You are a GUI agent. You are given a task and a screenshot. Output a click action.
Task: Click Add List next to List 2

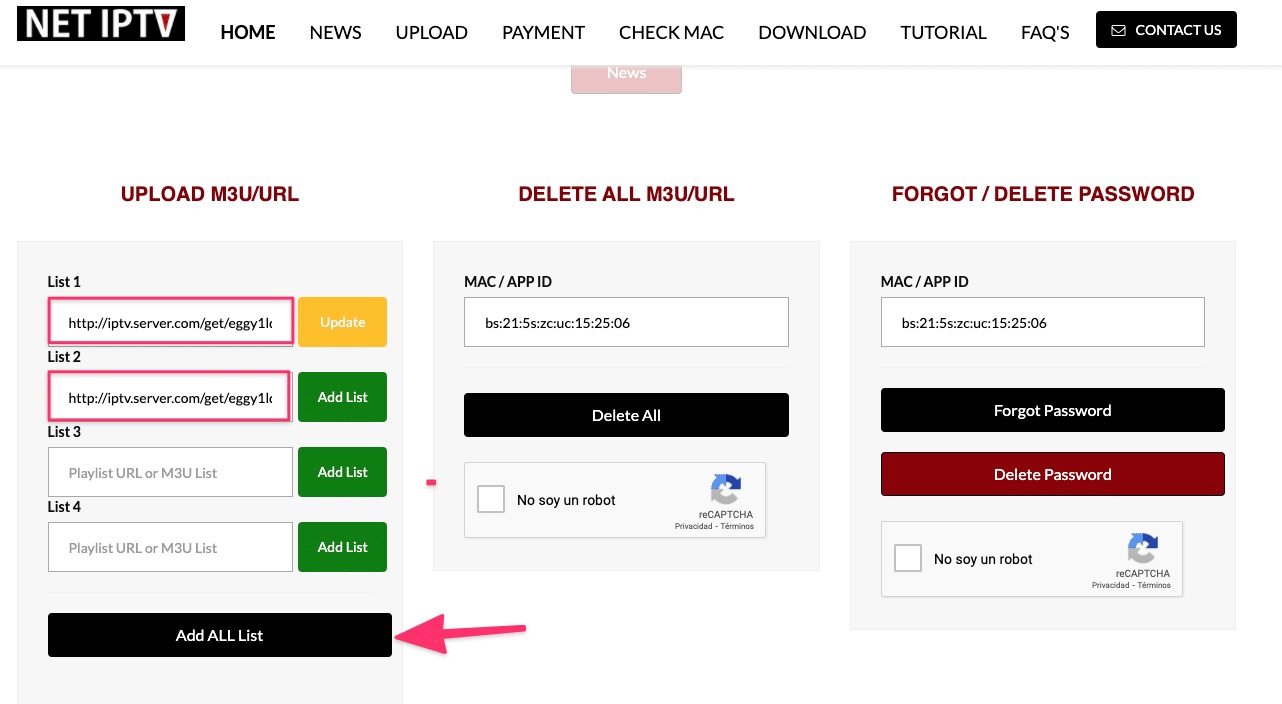(342, 397)
